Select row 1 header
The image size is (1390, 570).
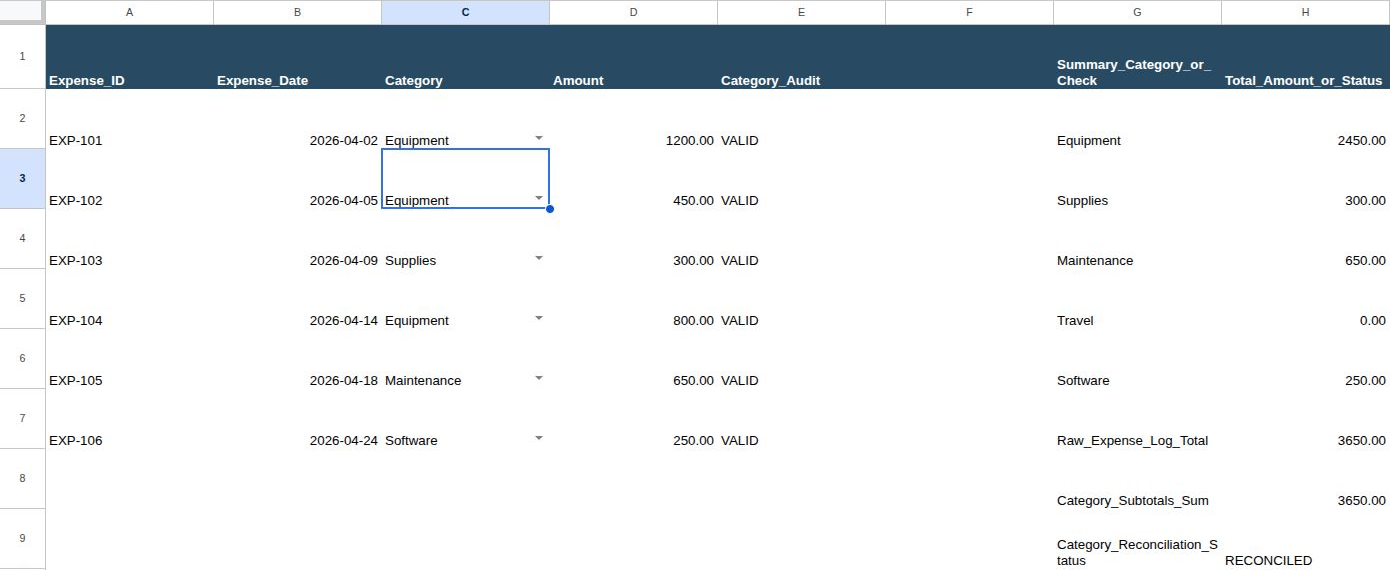pyautogui.click(x=22, y=56)
